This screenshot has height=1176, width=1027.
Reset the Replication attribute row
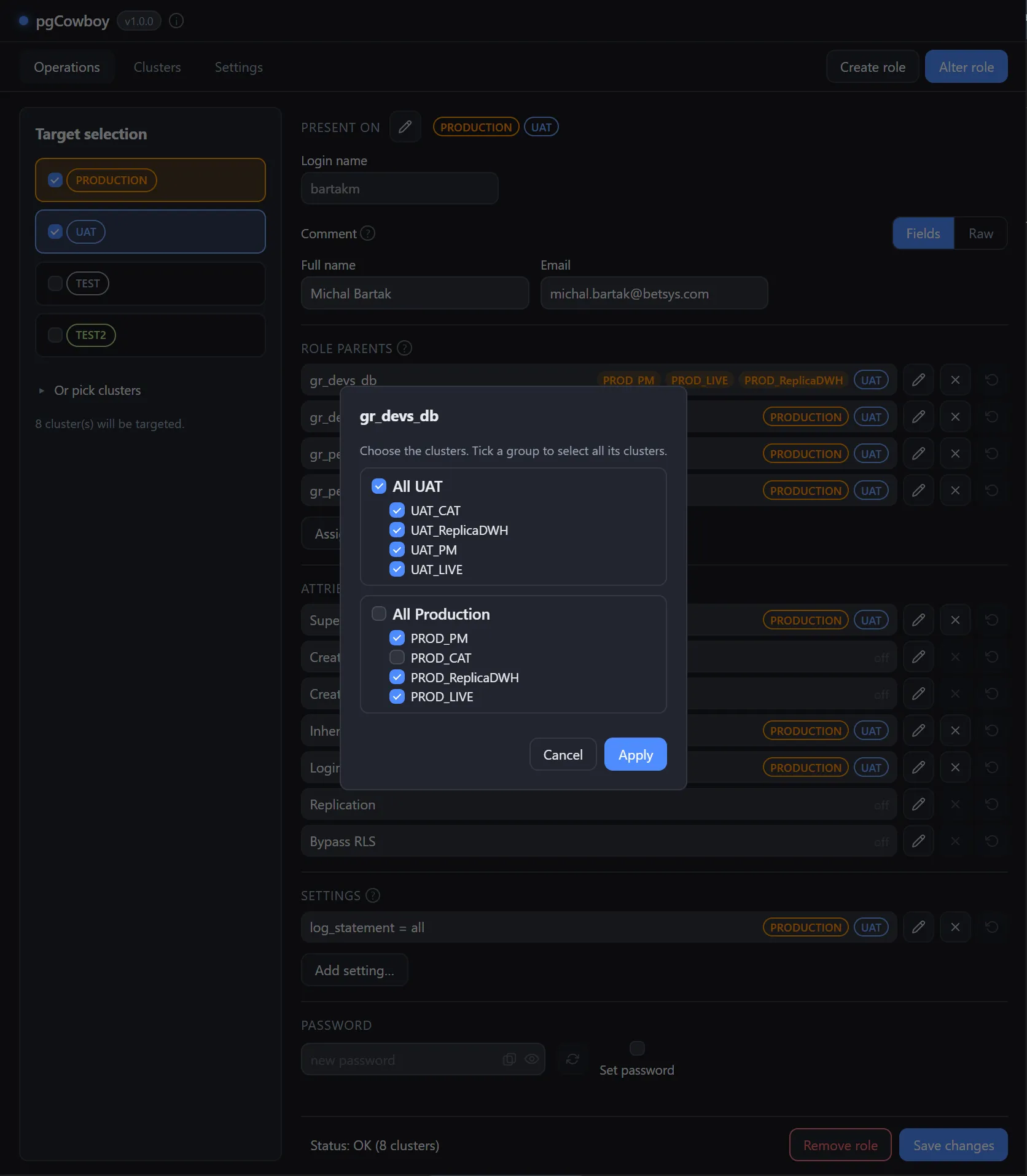991,804
